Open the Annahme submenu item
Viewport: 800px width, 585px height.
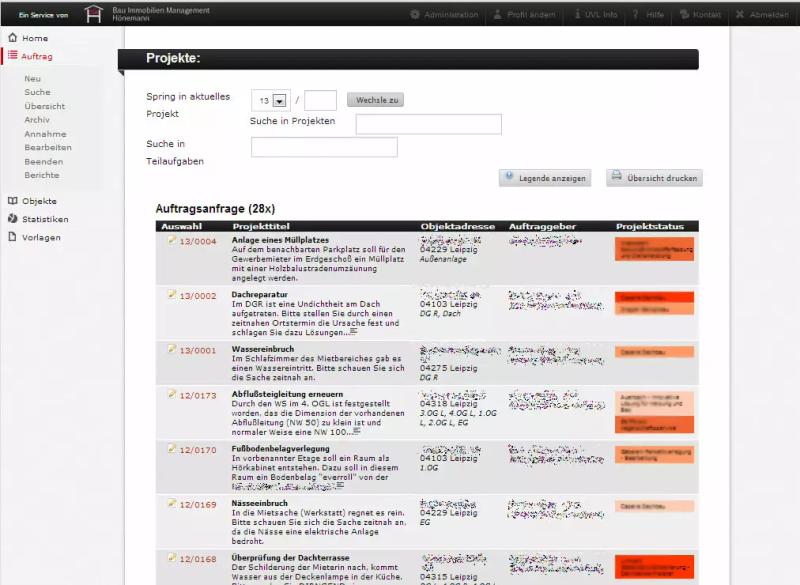45,134
